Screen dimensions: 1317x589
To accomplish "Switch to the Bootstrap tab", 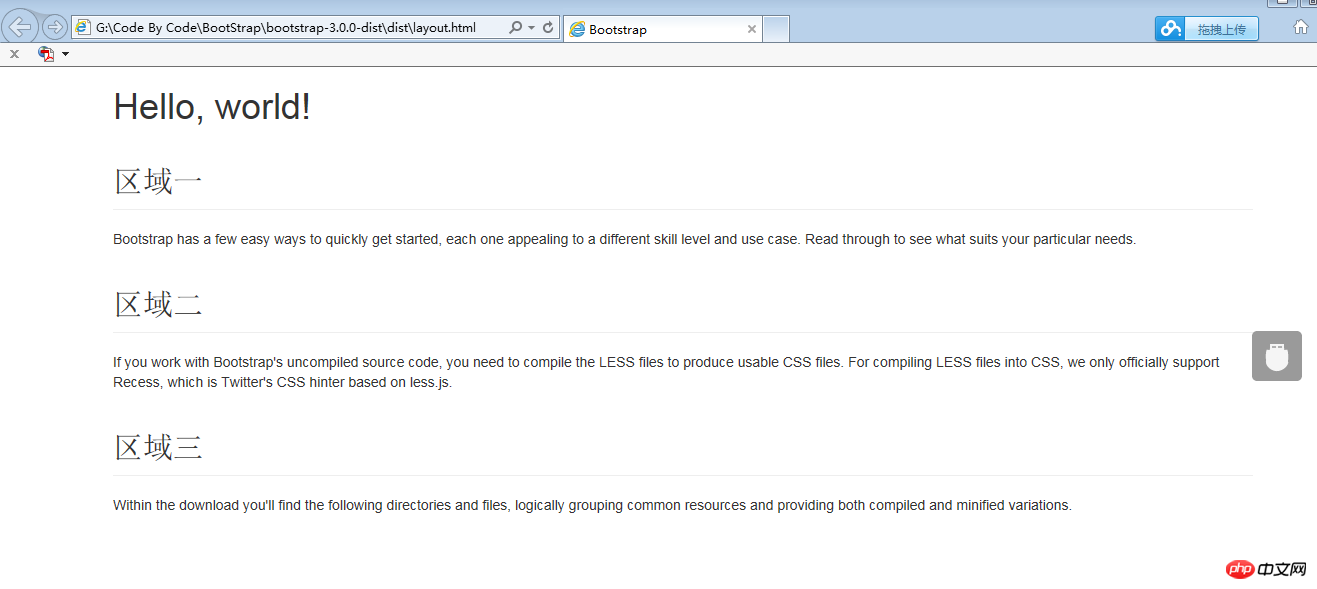I will coord(663,29).
